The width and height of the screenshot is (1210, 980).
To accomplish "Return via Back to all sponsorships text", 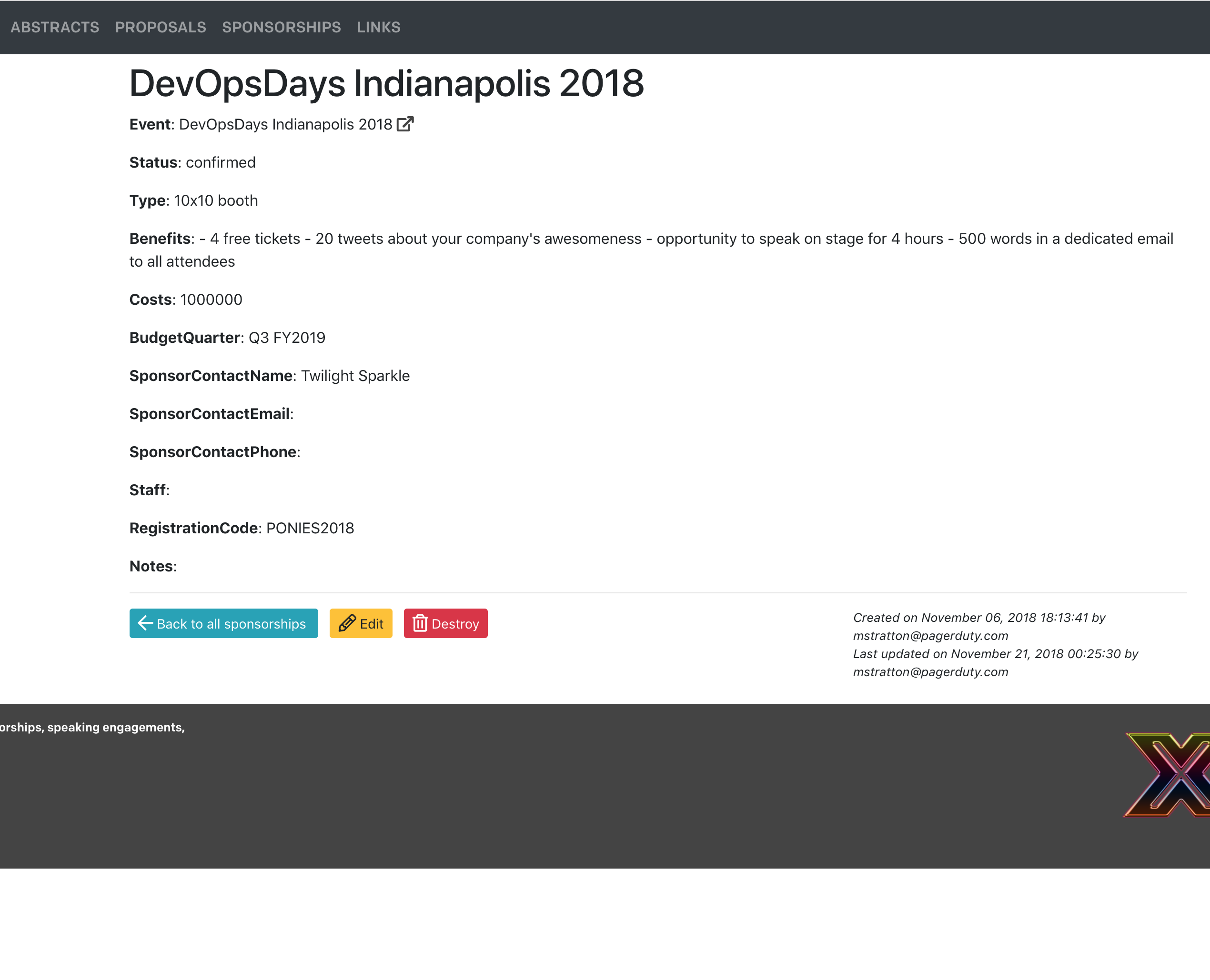I will click(x=231, y=624).
